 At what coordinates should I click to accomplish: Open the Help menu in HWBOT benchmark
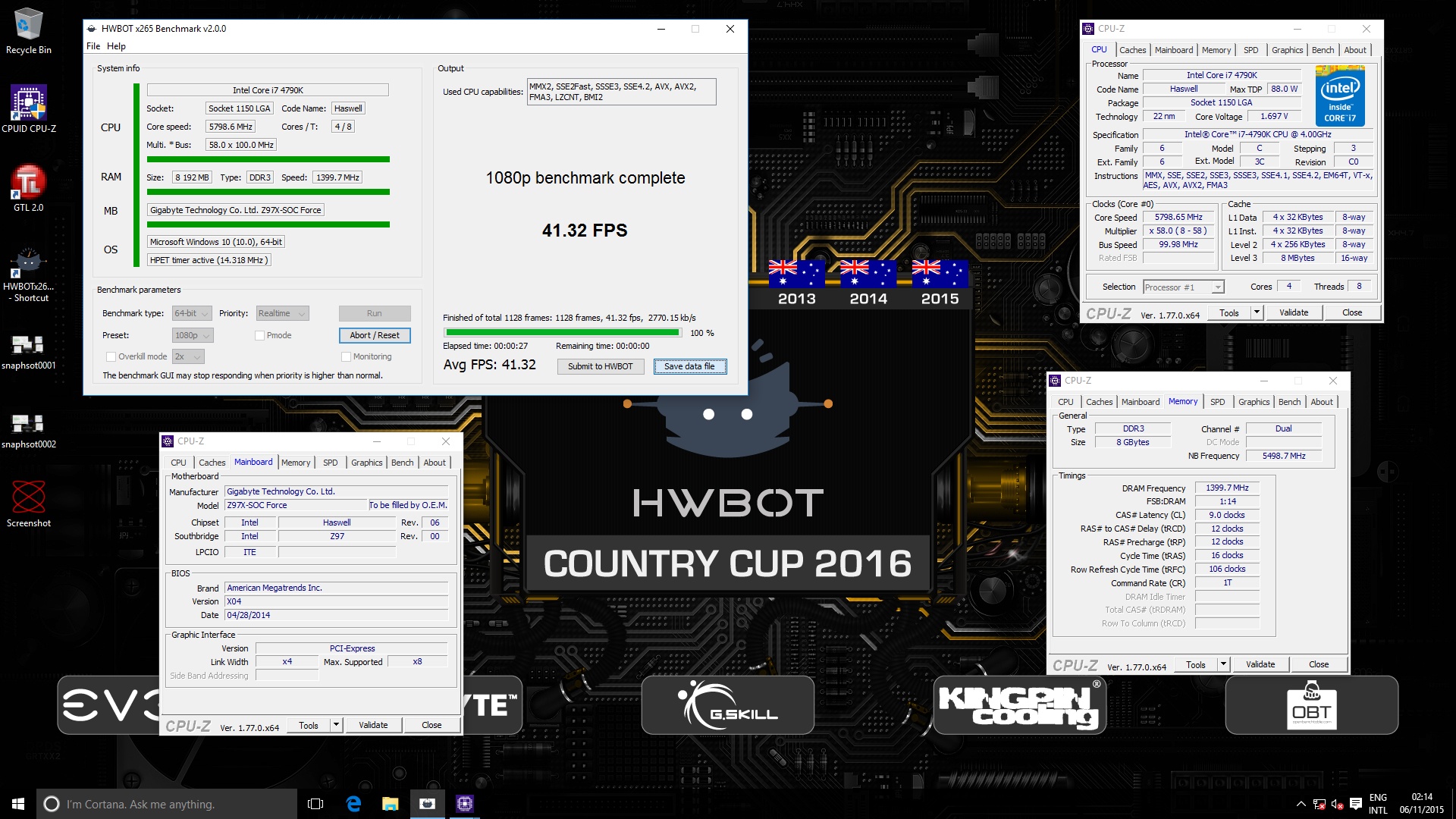(116, 46)
